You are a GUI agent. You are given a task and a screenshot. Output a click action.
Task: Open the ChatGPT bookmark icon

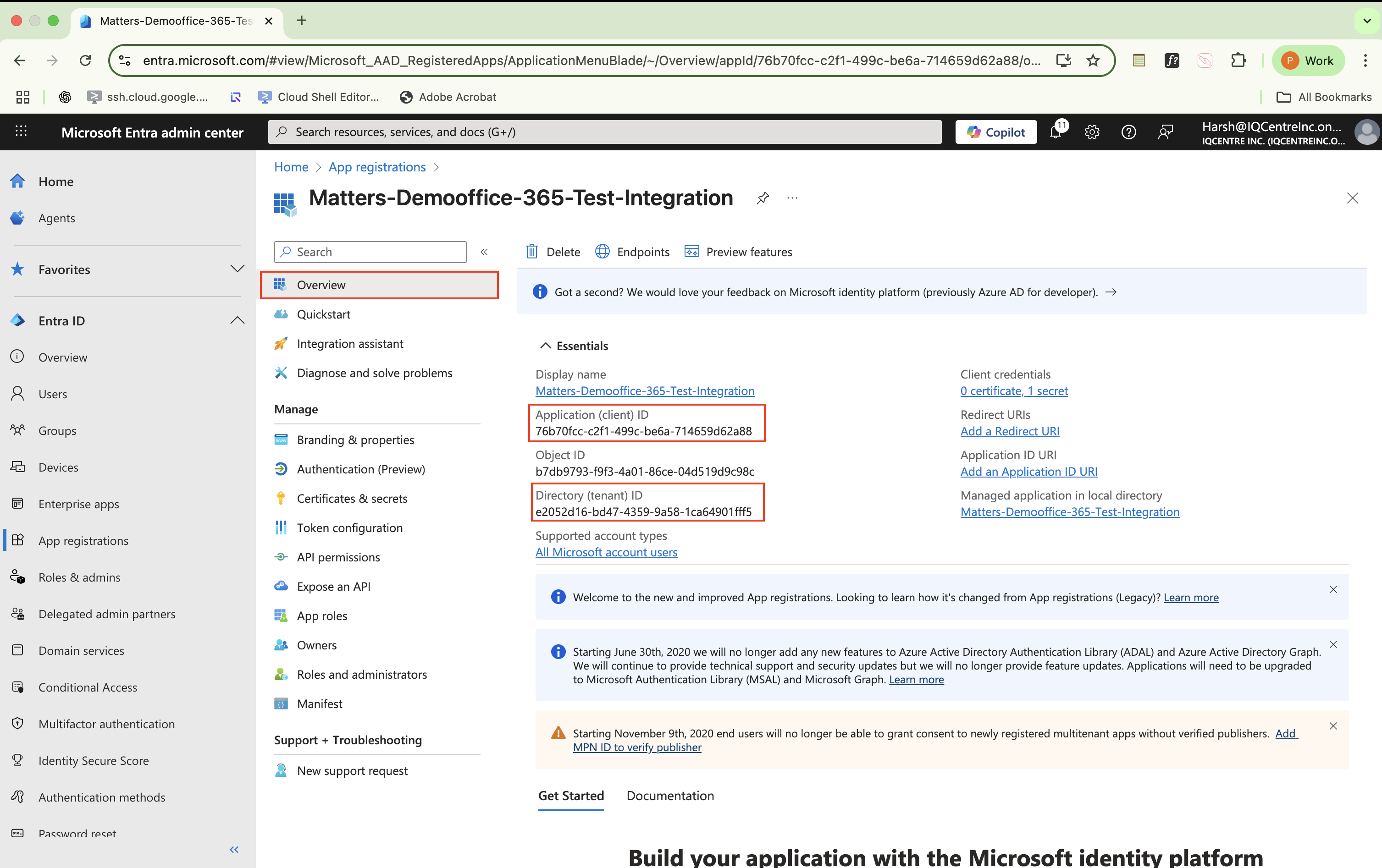[x=65, y=97]
